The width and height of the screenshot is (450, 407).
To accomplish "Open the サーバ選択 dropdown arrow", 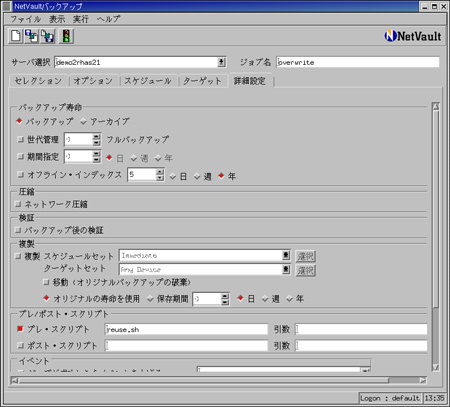I will [x=221, y=62].
